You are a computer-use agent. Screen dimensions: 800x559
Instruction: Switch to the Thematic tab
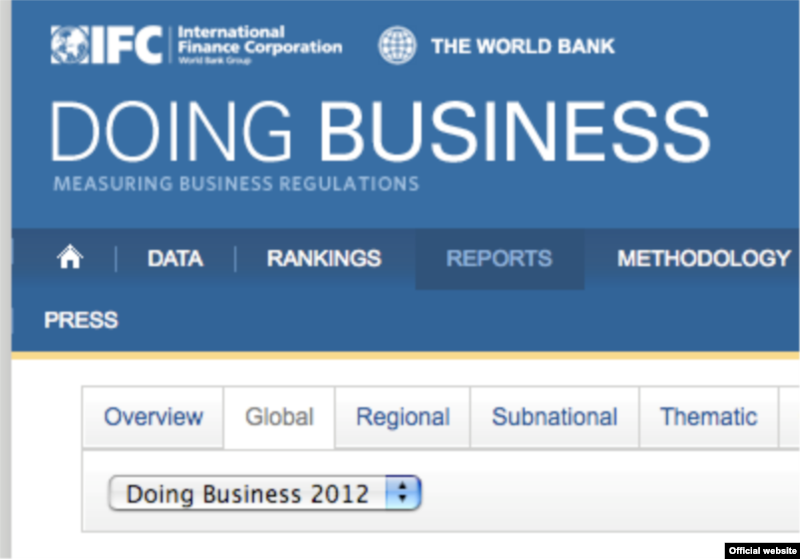pyautogui.click(x=708, y=417)
